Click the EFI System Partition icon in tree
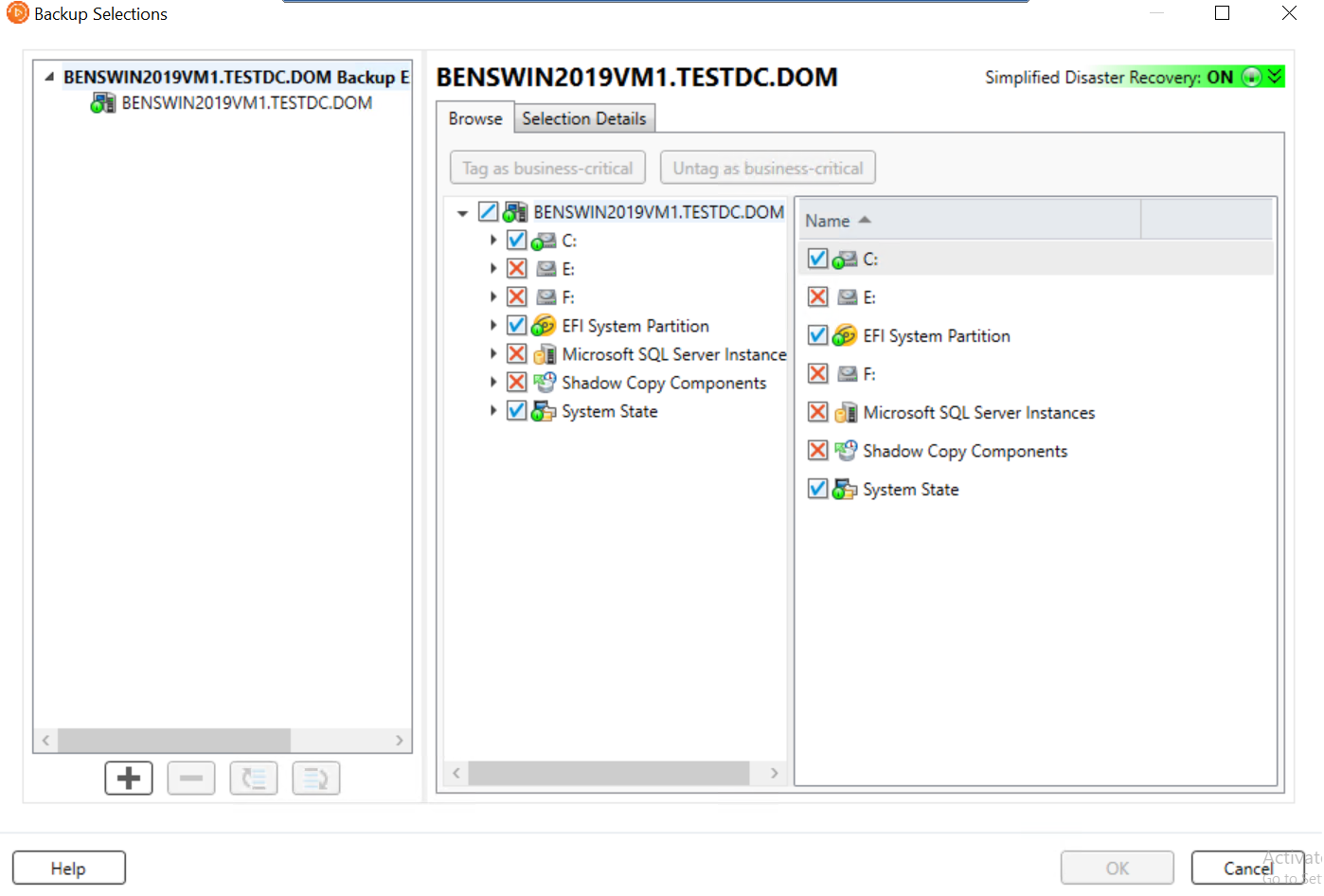The image size is (1324, 896). tap(544, 326)
